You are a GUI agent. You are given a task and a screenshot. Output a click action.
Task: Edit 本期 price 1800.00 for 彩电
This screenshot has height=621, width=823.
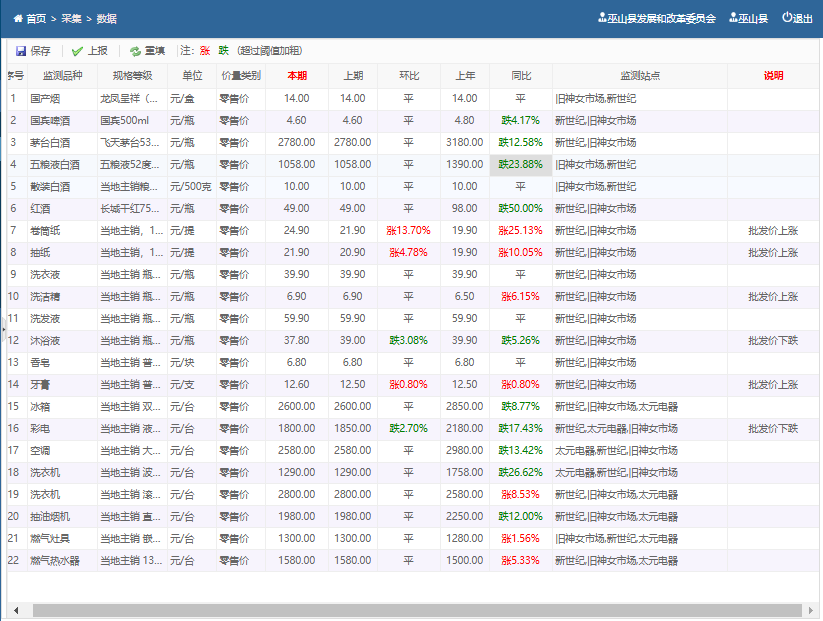pos(297,429)
